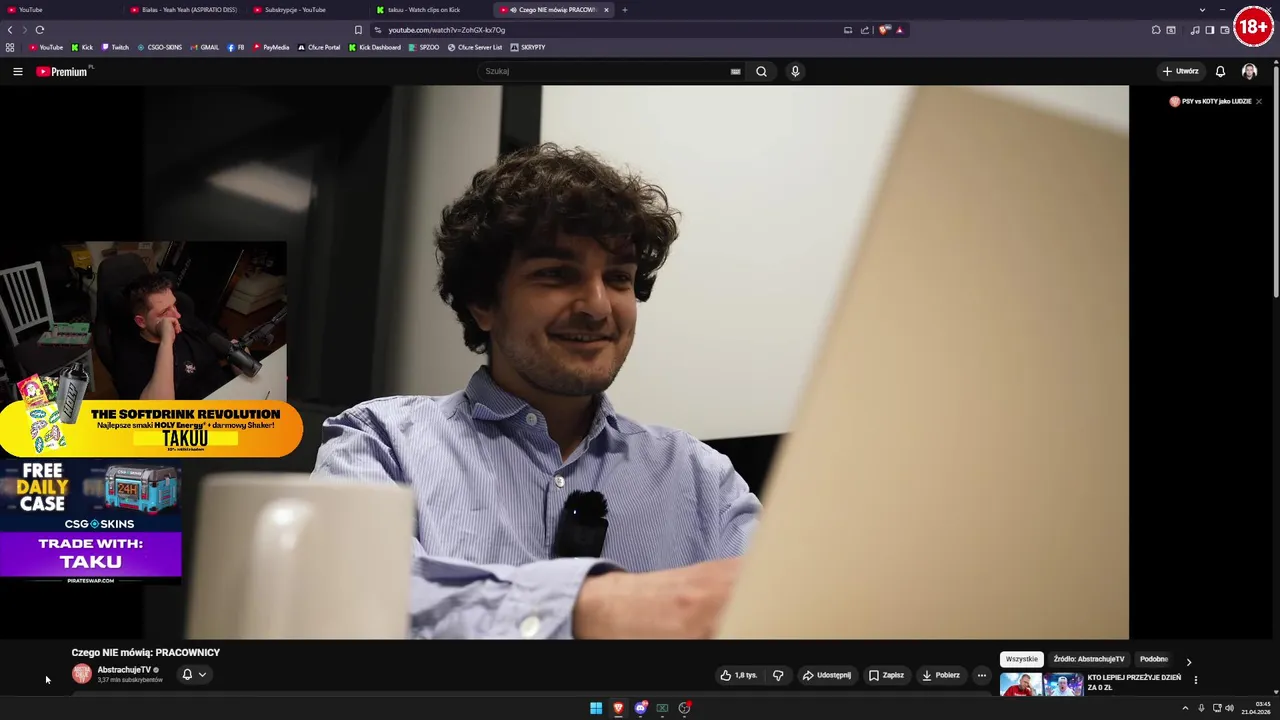Click the Udostępnij share button
The image size is (1280, 720).
coord(827,675)
